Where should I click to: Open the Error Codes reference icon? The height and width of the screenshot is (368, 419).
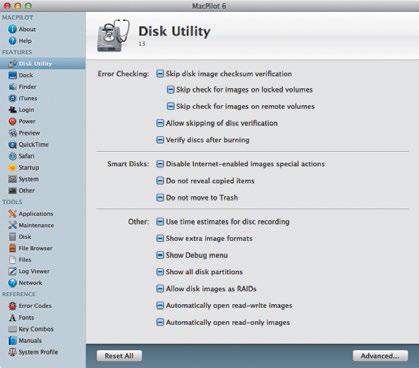[x=12, y=306]
